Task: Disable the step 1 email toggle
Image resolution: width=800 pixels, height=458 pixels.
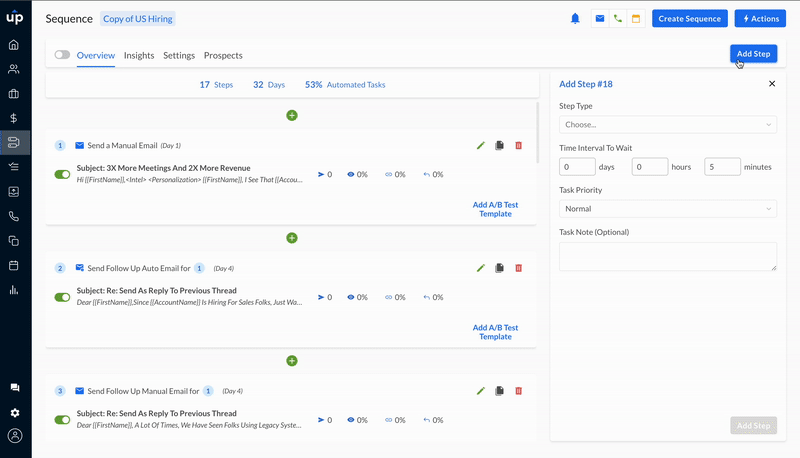Action: tap(62, 174)
